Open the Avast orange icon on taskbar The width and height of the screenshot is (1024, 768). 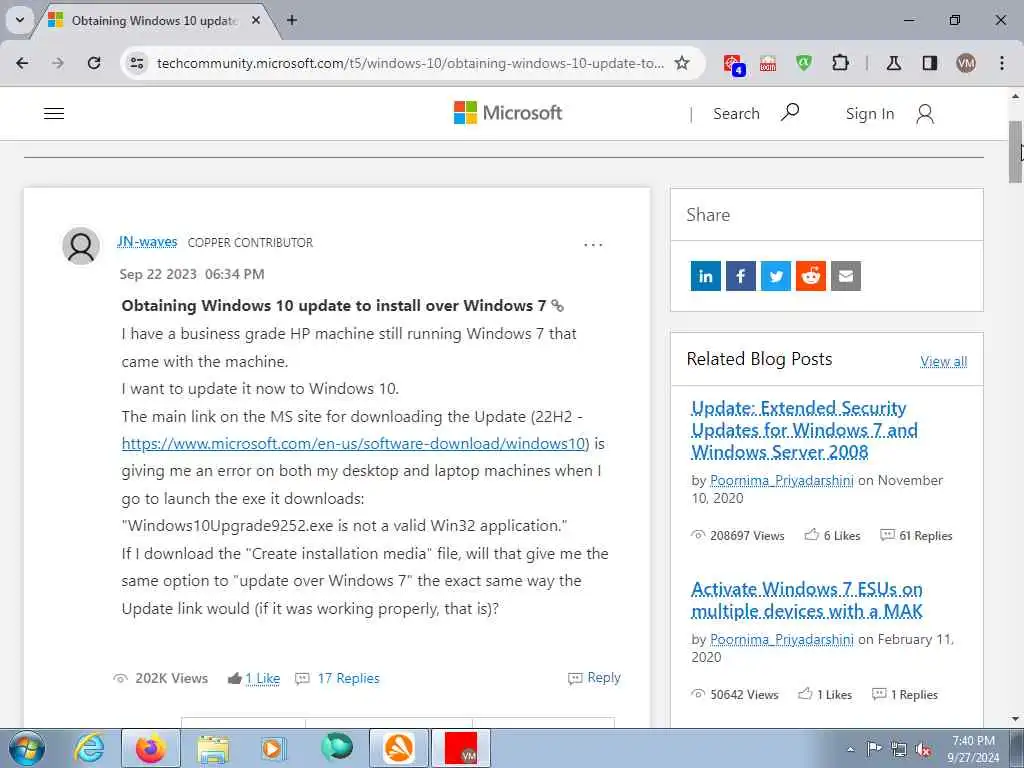[x=399, y=748]
